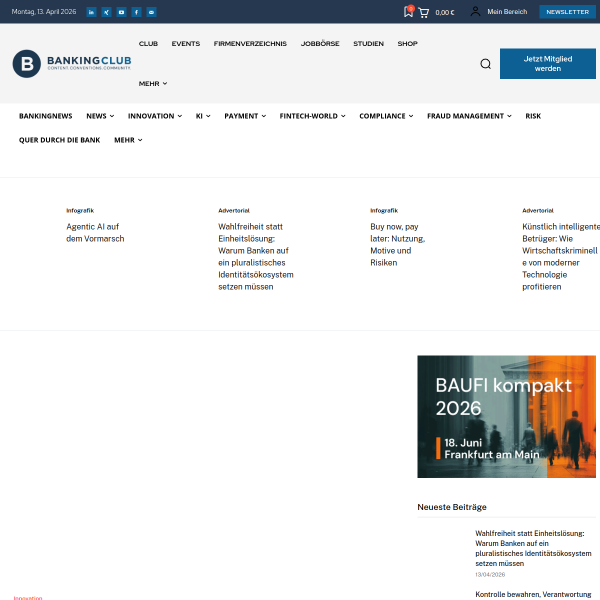The width and height of the screenshot is (600, 600).
Task: Click Infografik label above Agentic AI
Action: tap(80, 210)
